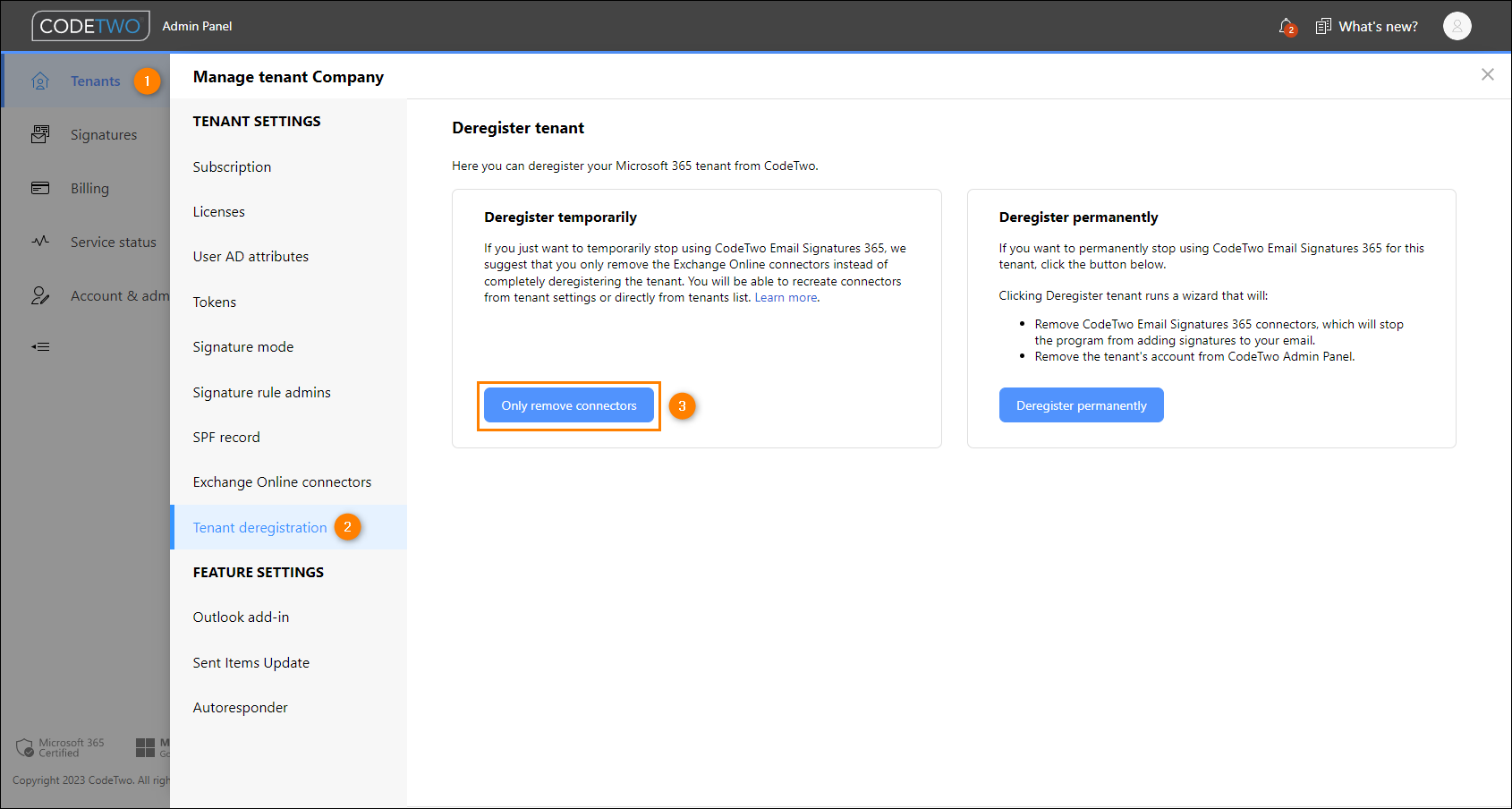Open Service status in the sidebar
1512x809 pixels.
114,242
